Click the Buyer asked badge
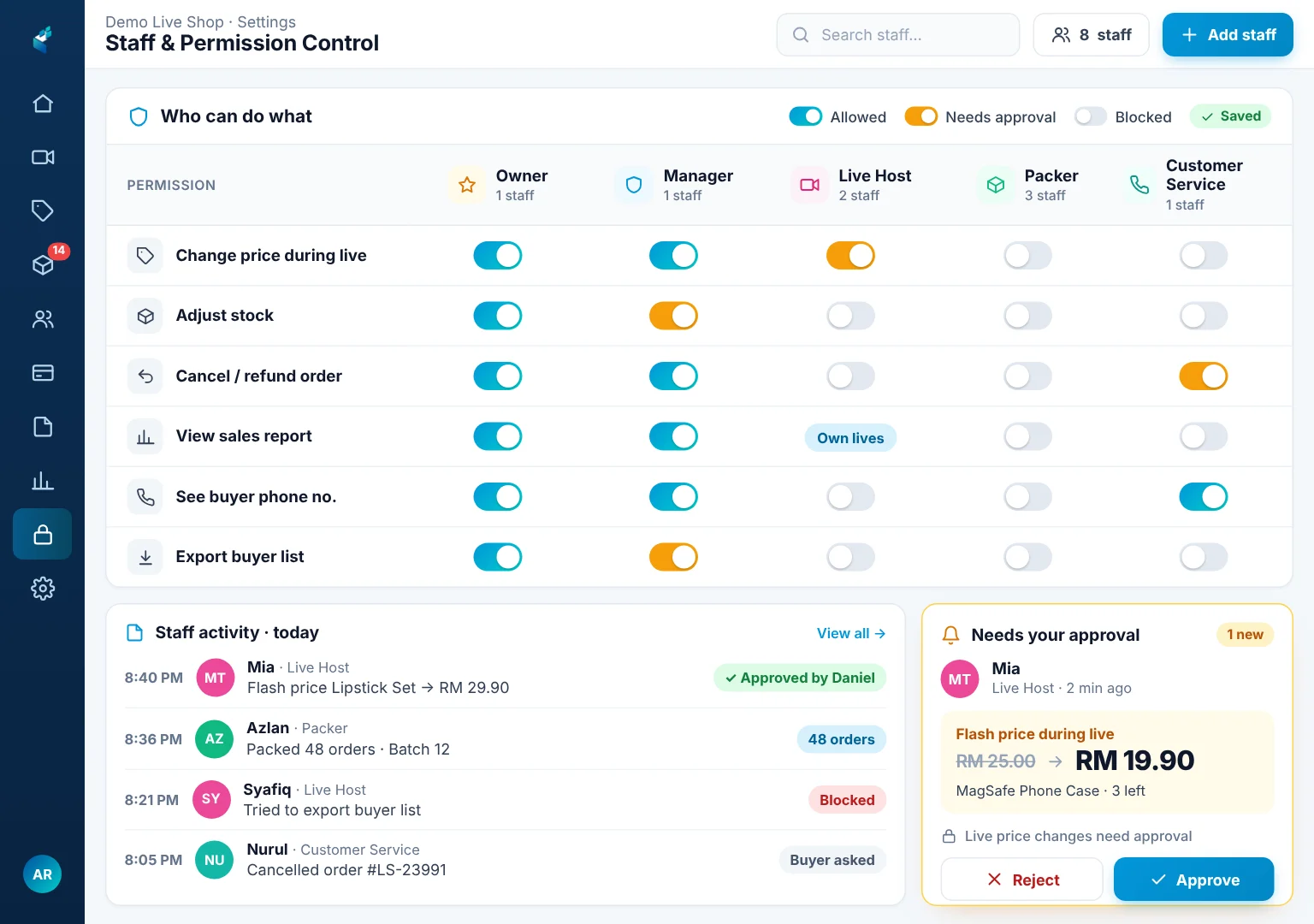The width and height of the screenshot is (1314, 924). [x=832, y=860]
